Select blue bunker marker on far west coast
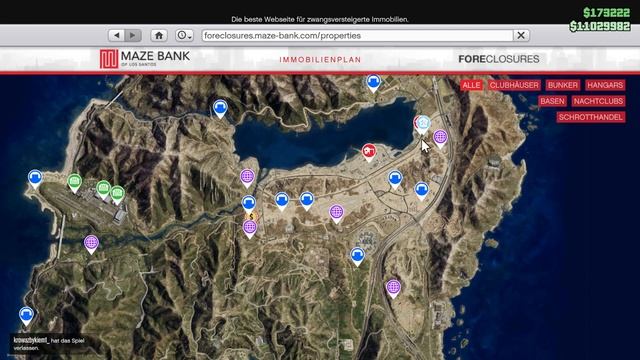Viewport: 640px width, 360px height. point(35,178)
